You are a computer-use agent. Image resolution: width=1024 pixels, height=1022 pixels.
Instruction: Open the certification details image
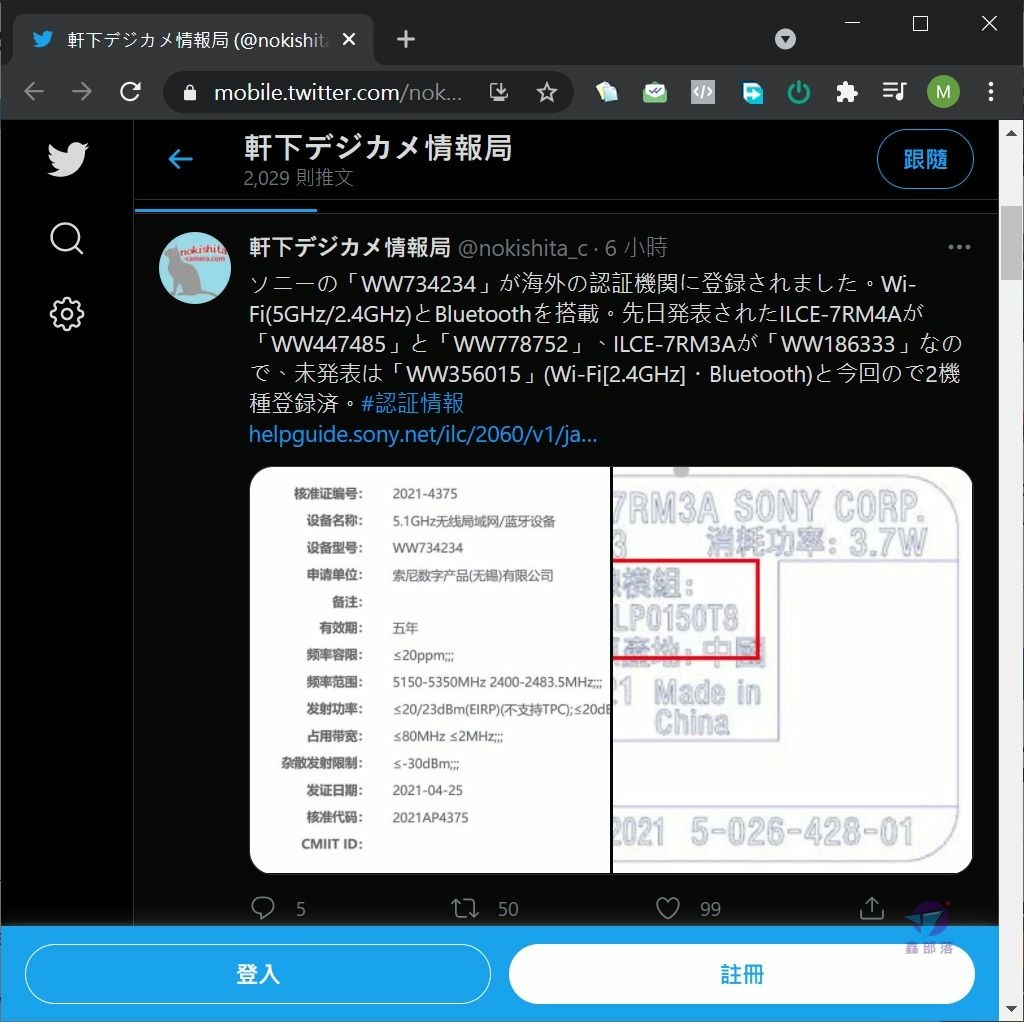point(430,669)
